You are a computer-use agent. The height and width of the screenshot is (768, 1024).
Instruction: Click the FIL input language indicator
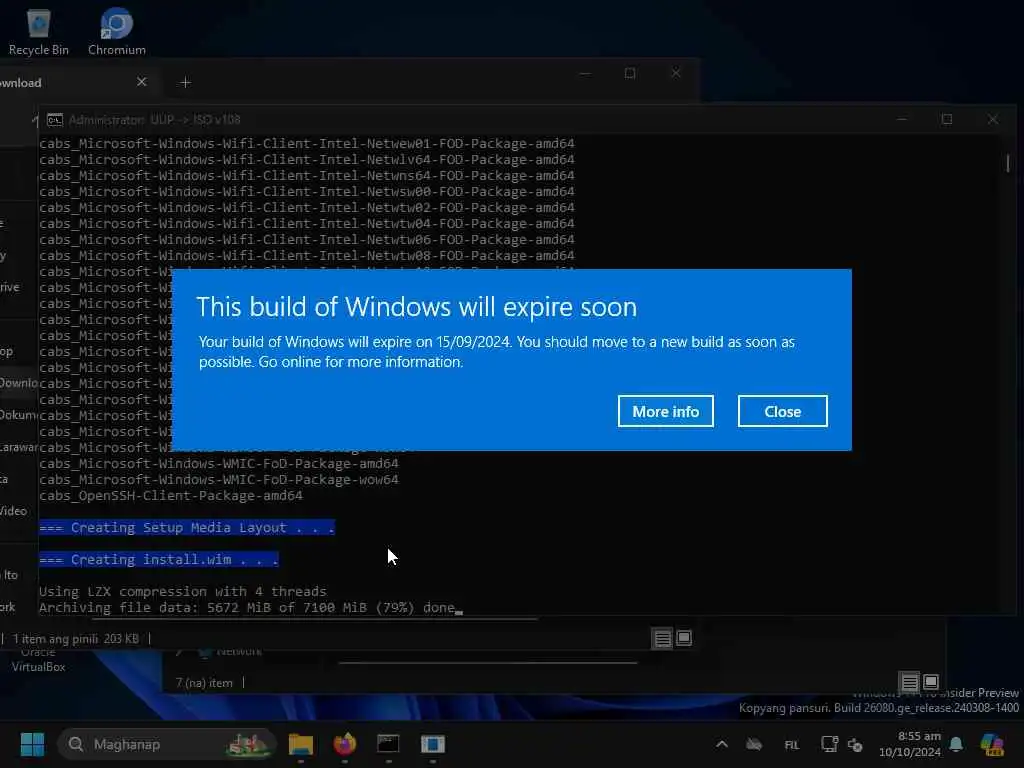(x=792, y=744)
